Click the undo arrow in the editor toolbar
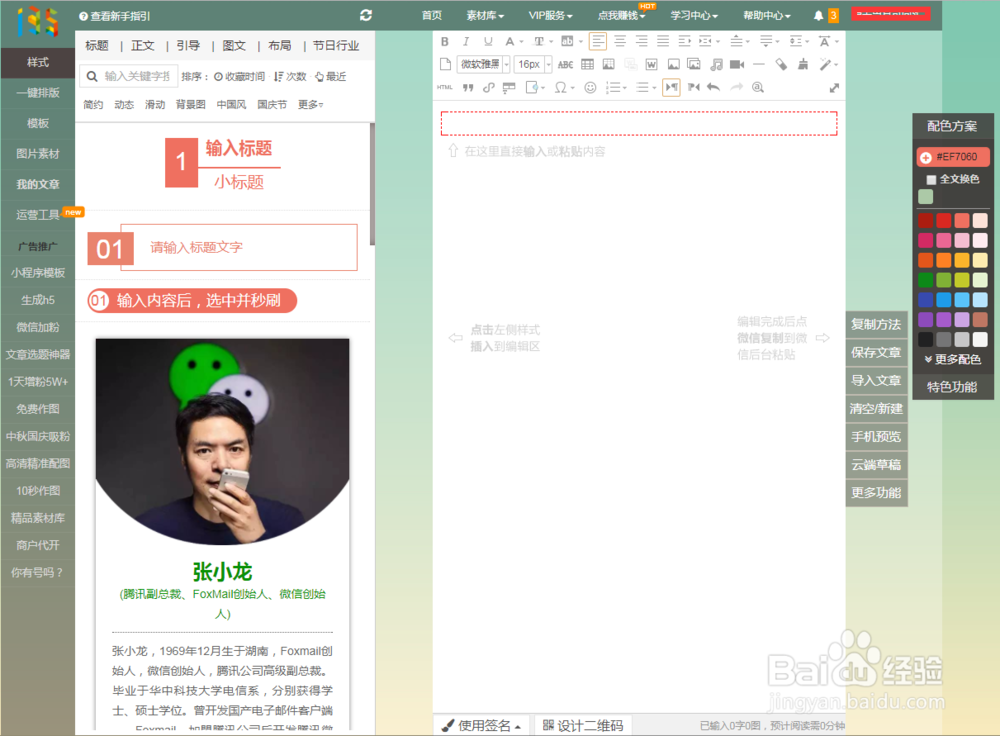1000x736 pixels. pyautogui.click(x=714, y=87)
